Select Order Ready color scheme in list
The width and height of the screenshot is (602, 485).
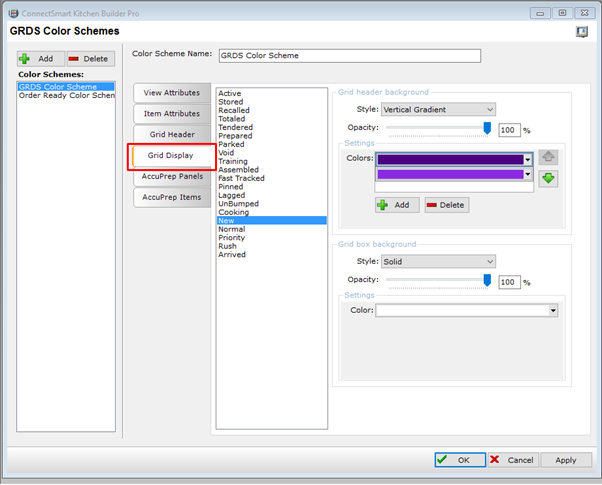pyautogui.click(x=67, y=96)
